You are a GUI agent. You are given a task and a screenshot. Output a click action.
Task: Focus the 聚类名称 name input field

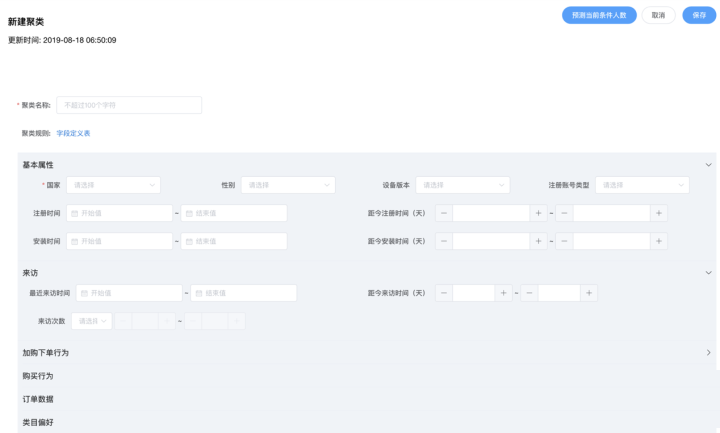click(130, 105)
